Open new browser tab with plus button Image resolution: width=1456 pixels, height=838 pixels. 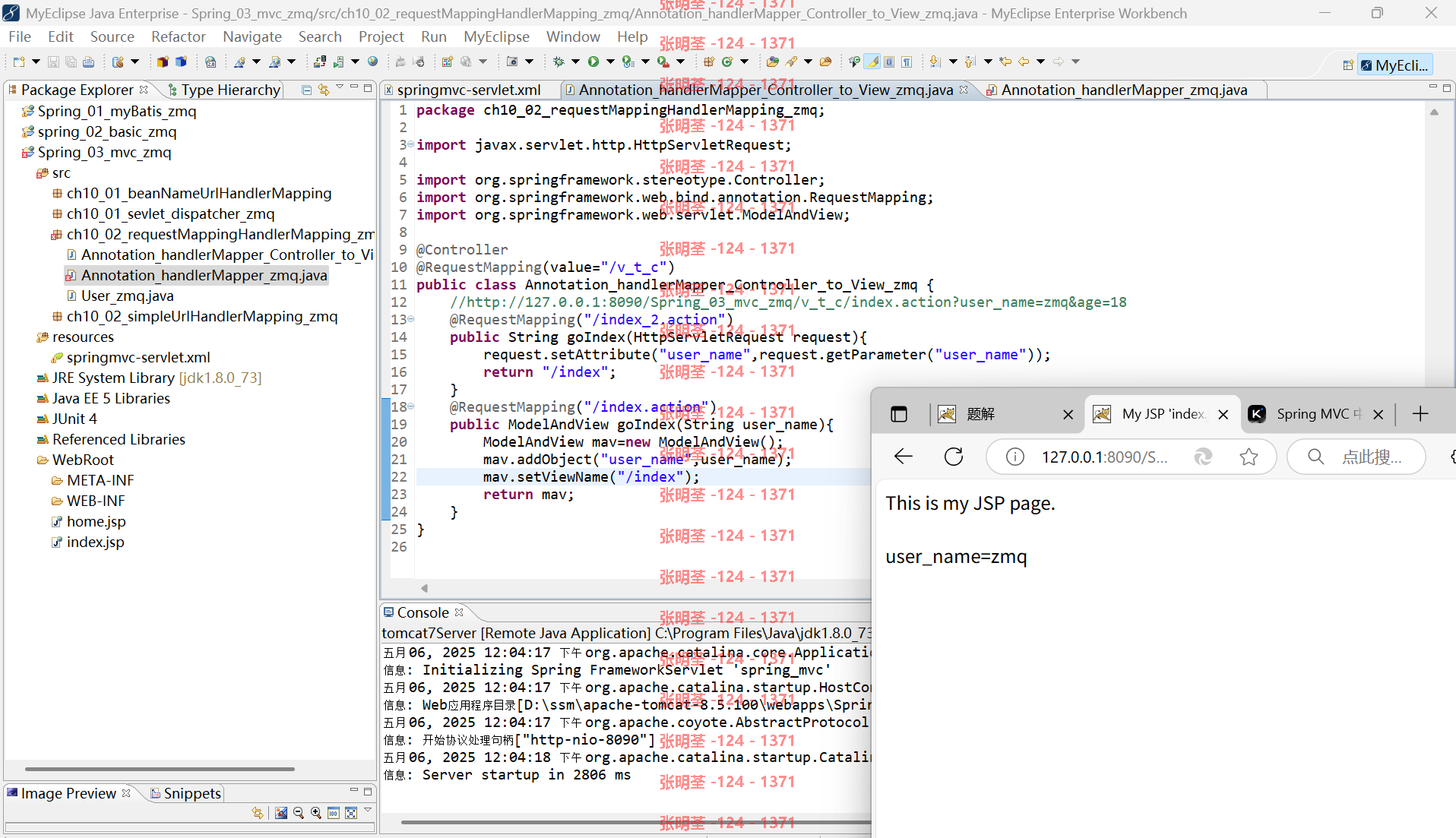pyautogui.click(x=1420, y=414)
